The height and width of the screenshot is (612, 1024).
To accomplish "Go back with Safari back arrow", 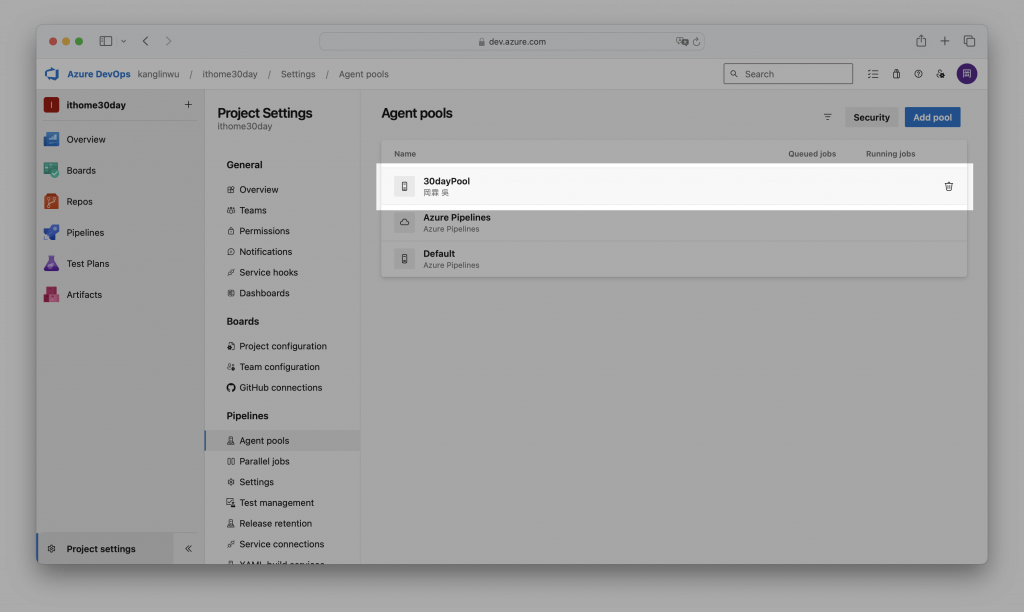I will tap(146, 40).
